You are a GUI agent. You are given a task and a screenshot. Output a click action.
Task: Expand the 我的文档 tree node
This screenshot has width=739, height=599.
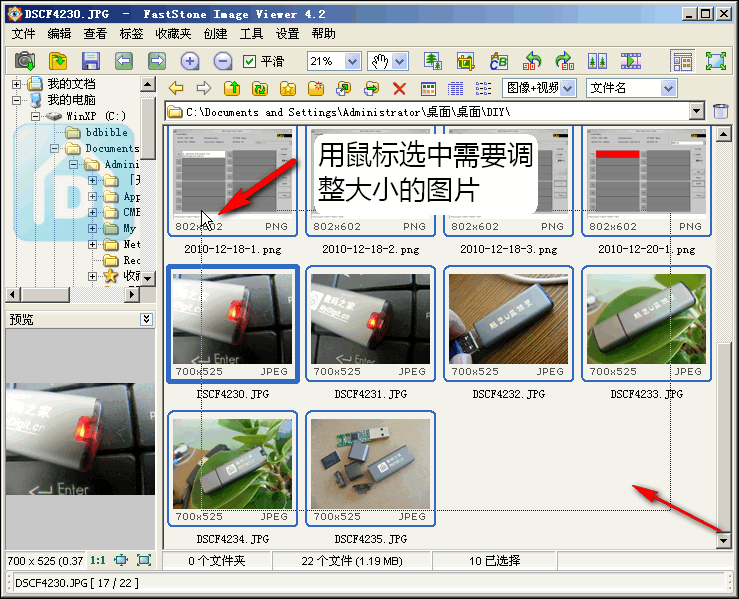[x=16, y=84]
